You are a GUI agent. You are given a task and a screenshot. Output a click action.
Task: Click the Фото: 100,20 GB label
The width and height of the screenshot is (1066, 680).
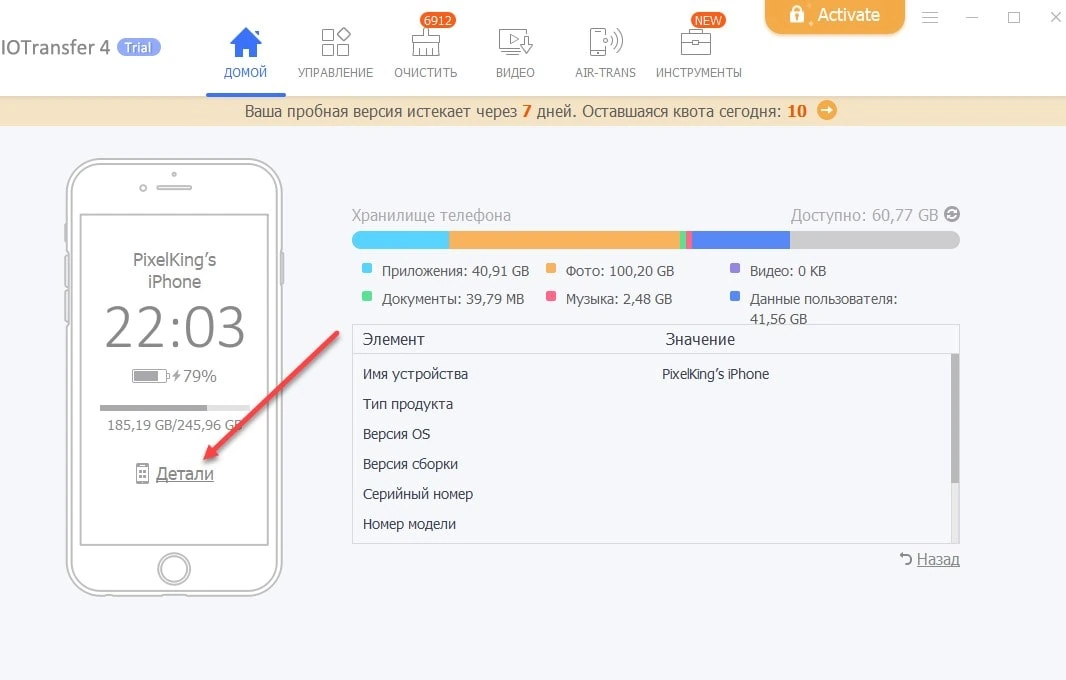[620, 271]
